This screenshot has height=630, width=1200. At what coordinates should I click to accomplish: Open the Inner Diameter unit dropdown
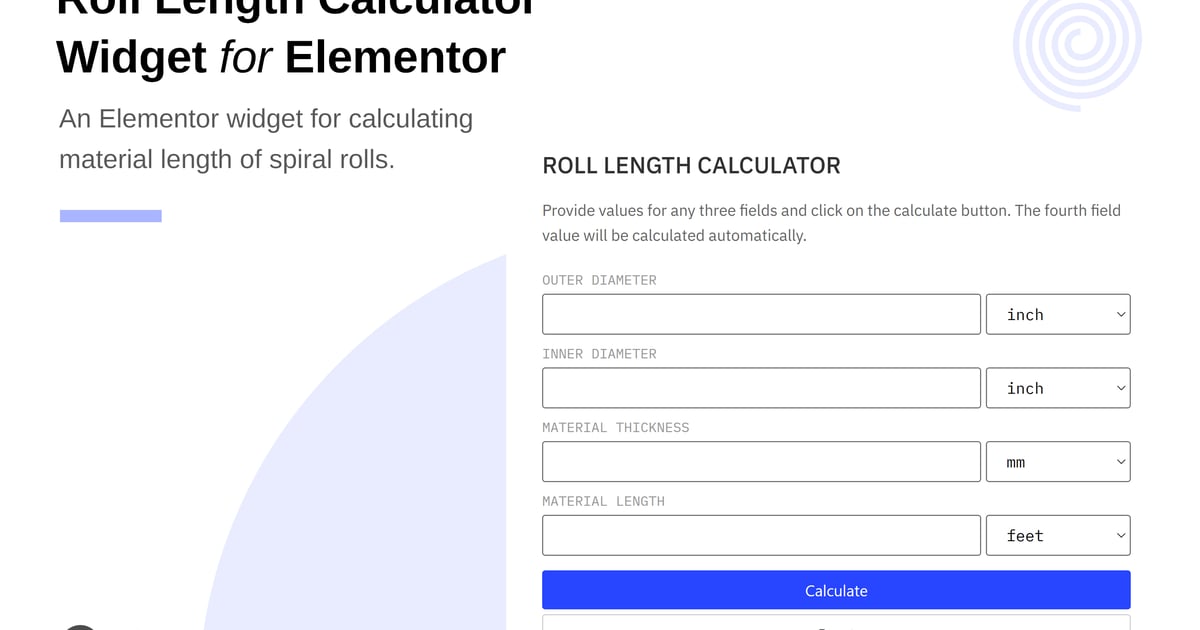click(1058, 388)
